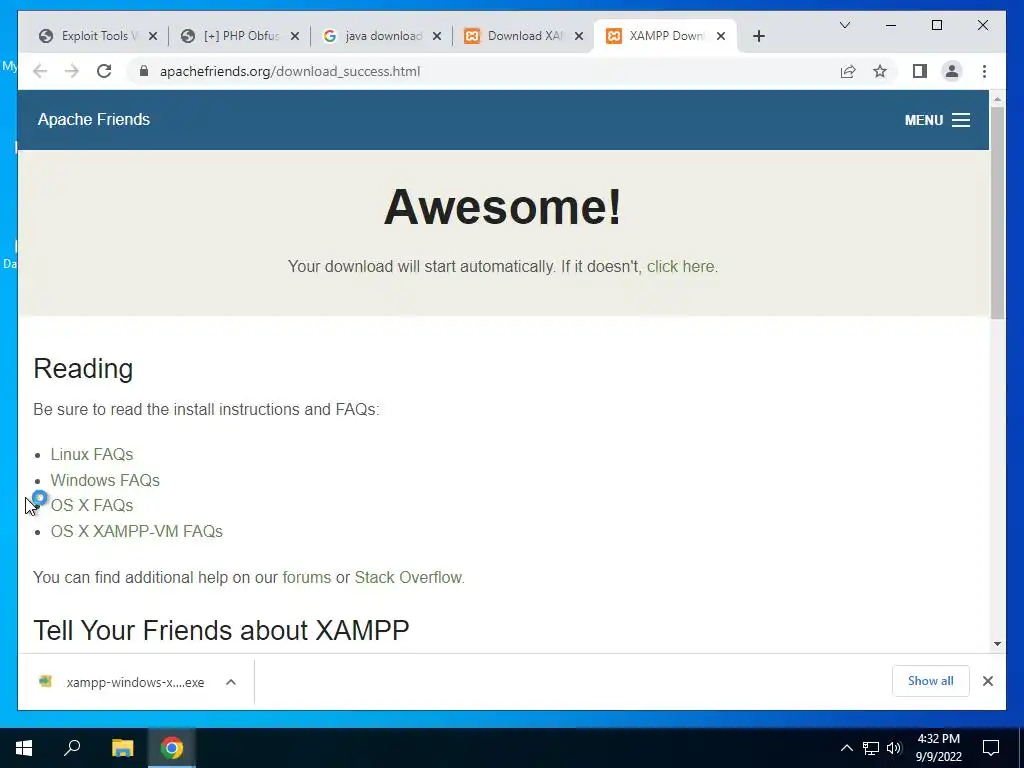
Task: Close the Exploit Tools tab
Action: [x=153, y=36]
